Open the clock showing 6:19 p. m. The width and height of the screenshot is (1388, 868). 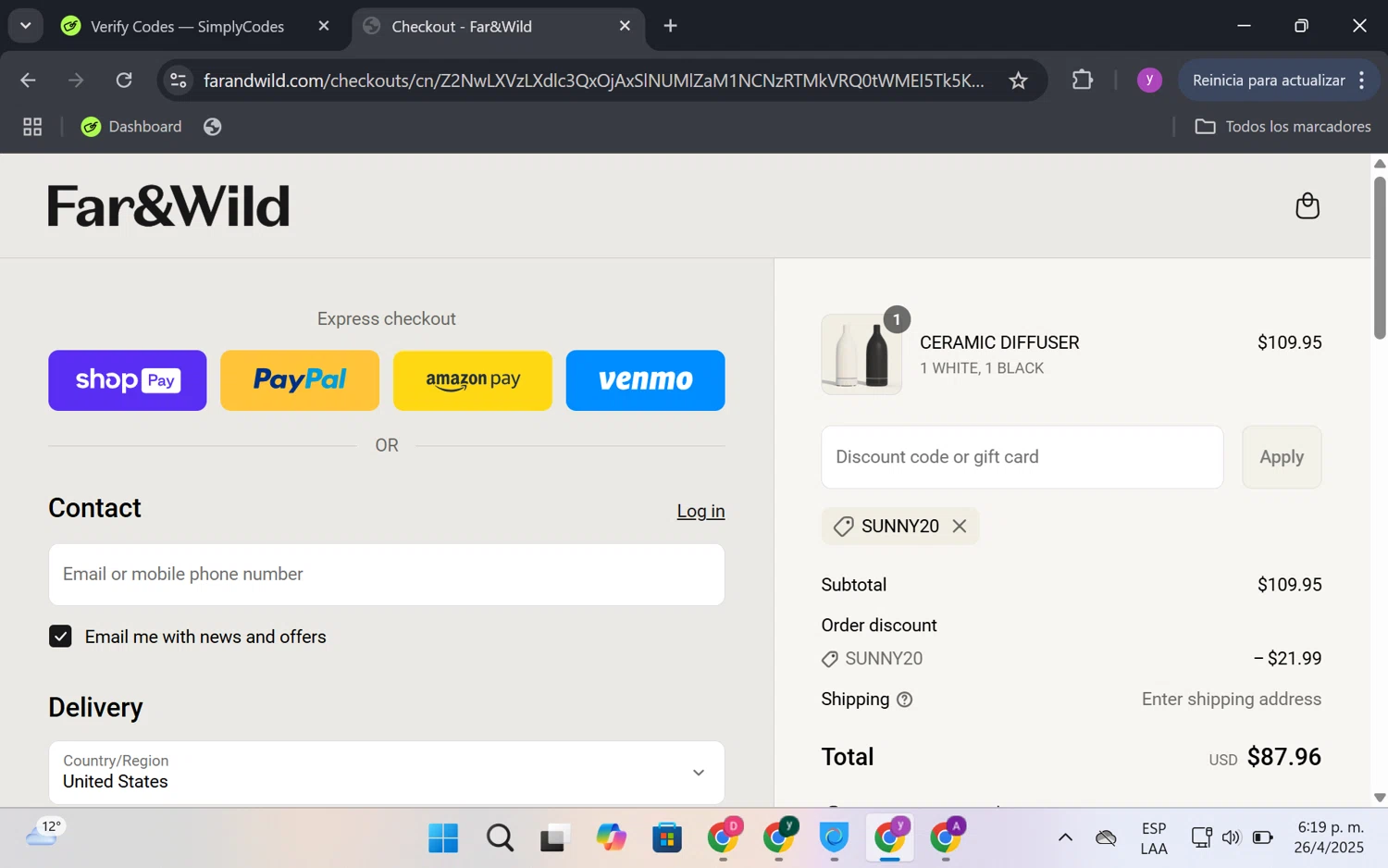coord(1329,837)
